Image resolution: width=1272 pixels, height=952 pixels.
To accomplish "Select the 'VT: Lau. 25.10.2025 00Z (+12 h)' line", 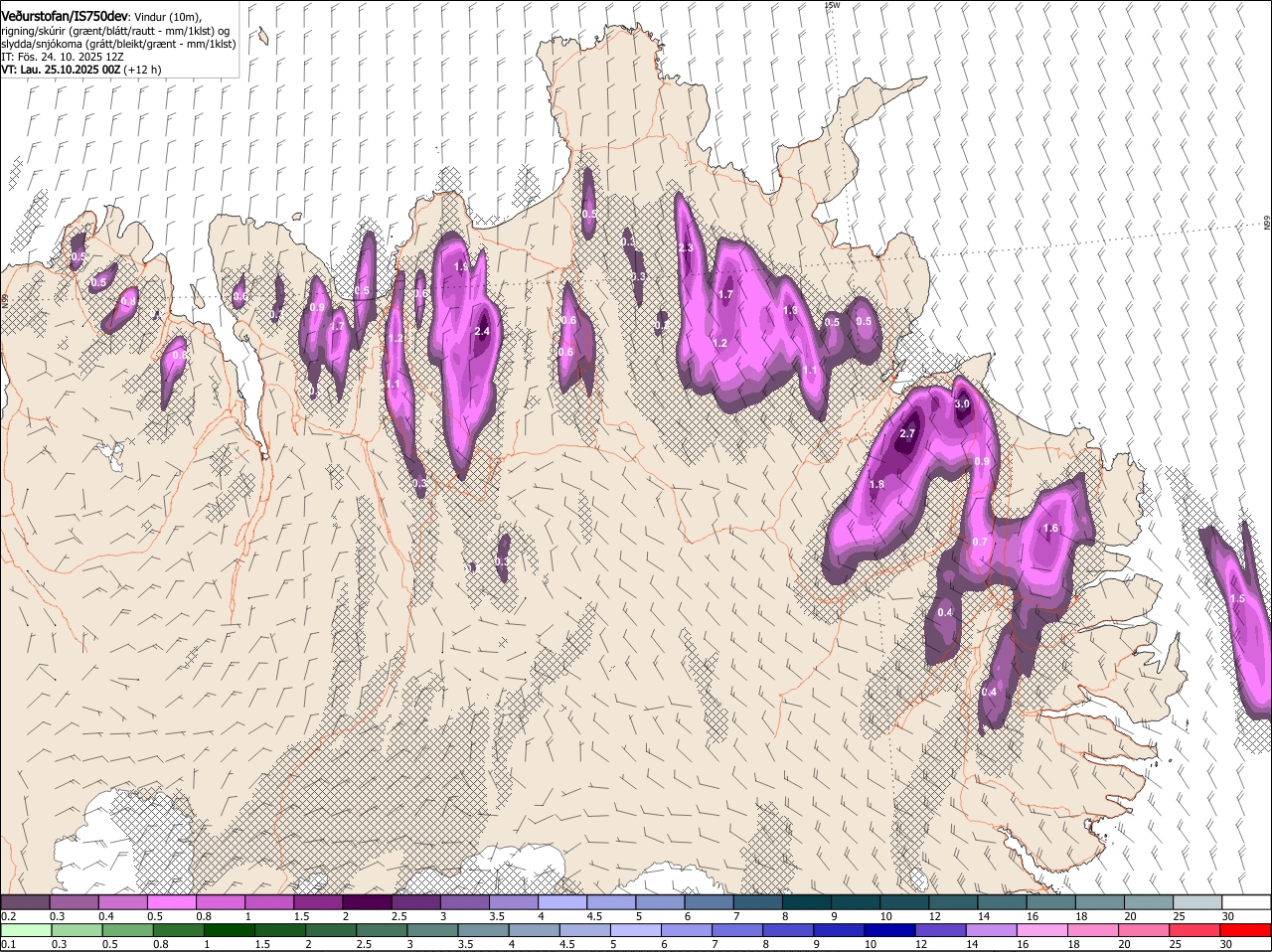I will [x=81, y=71].
